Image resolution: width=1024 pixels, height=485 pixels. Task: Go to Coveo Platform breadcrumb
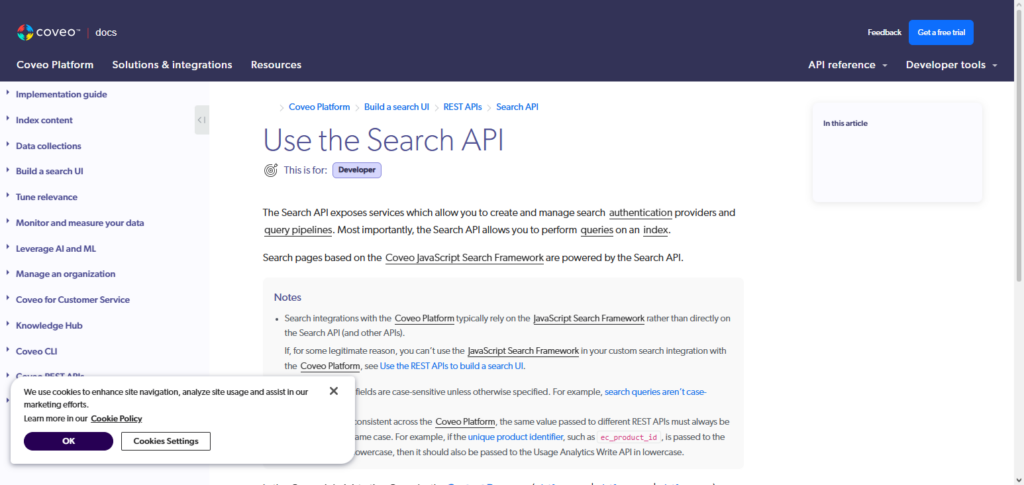(319, 106)
